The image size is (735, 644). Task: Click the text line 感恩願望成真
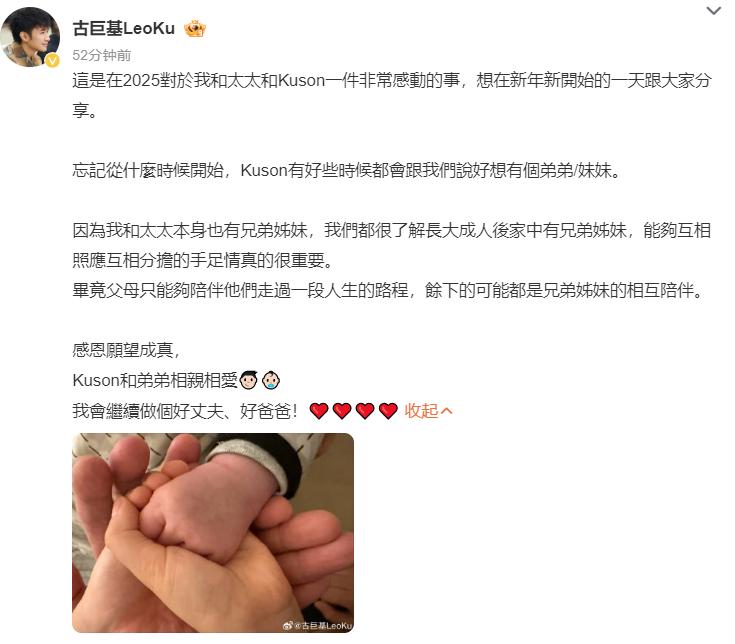(126, 350)
